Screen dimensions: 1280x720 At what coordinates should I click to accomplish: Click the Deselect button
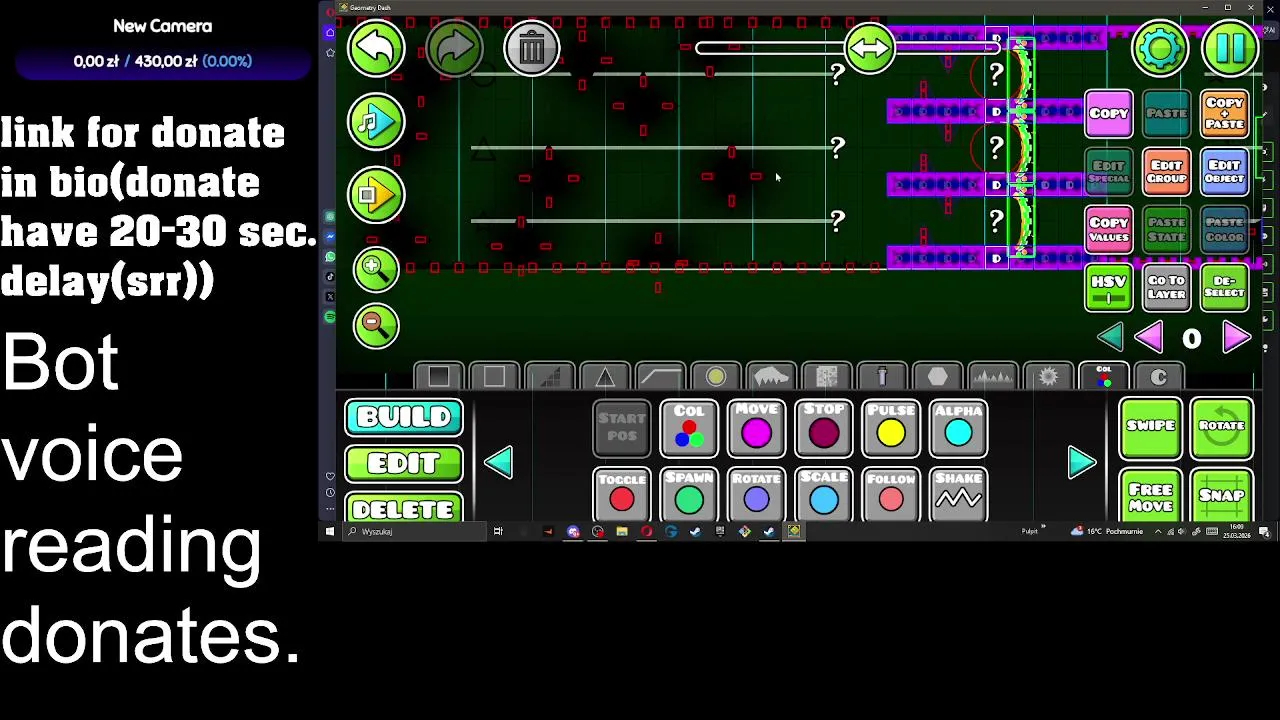tap(1225, 288)
